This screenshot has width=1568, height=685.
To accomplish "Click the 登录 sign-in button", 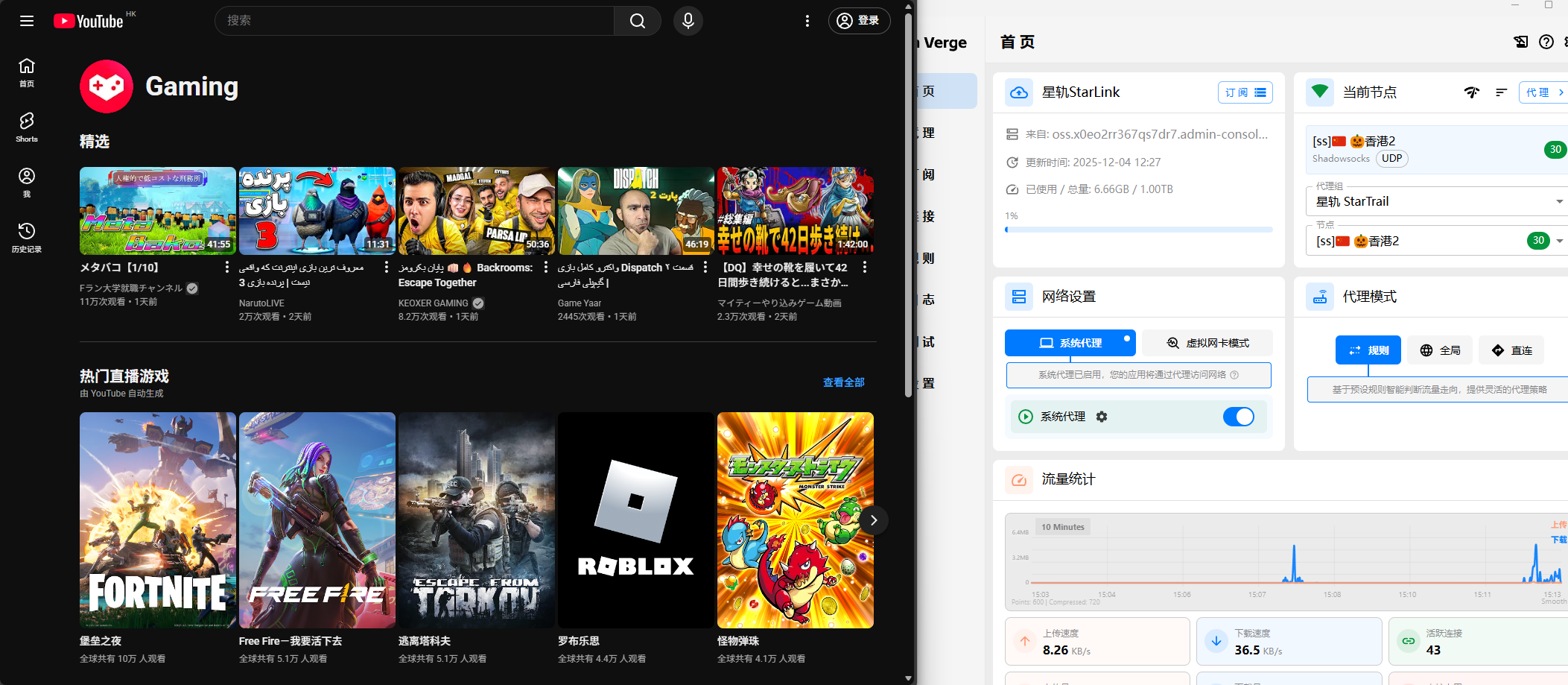I will [859, 21].
